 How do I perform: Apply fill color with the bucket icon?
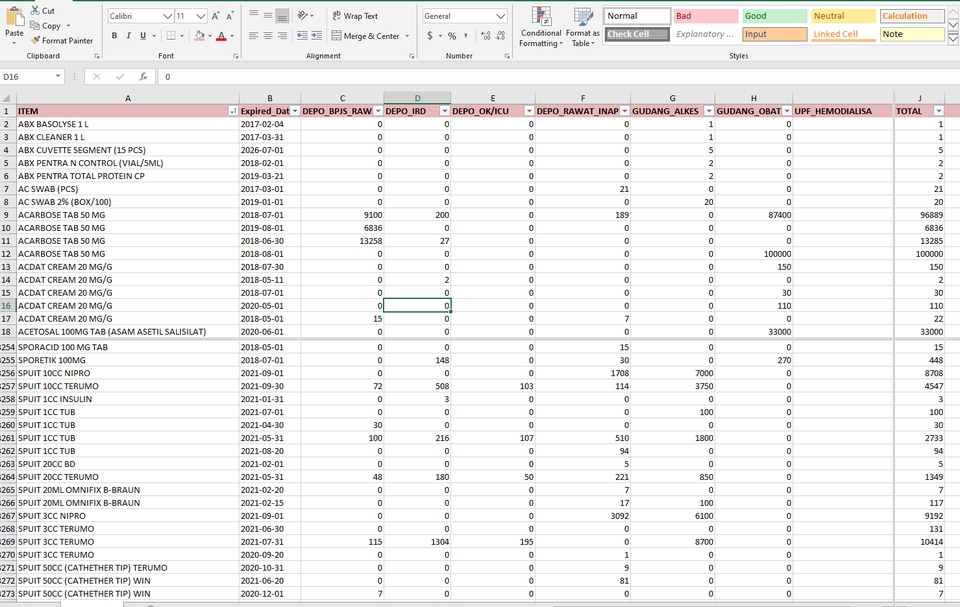[200, 36]
